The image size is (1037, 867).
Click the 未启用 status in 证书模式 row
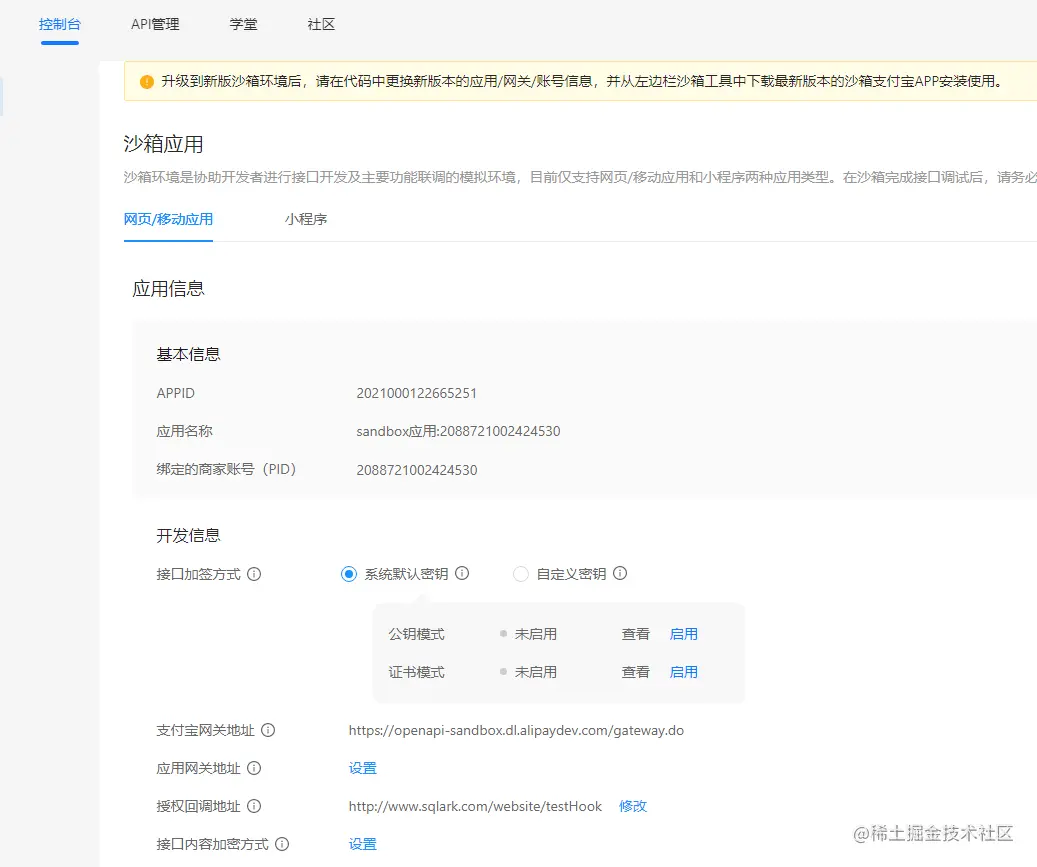(536, 672)
